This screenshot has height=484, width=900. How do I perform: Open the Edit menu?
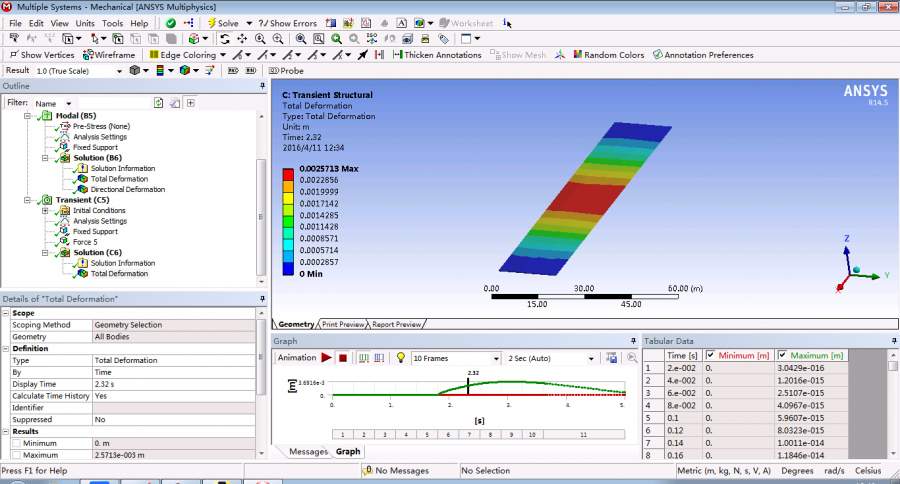pyautogui.click(x=36, y=23)
